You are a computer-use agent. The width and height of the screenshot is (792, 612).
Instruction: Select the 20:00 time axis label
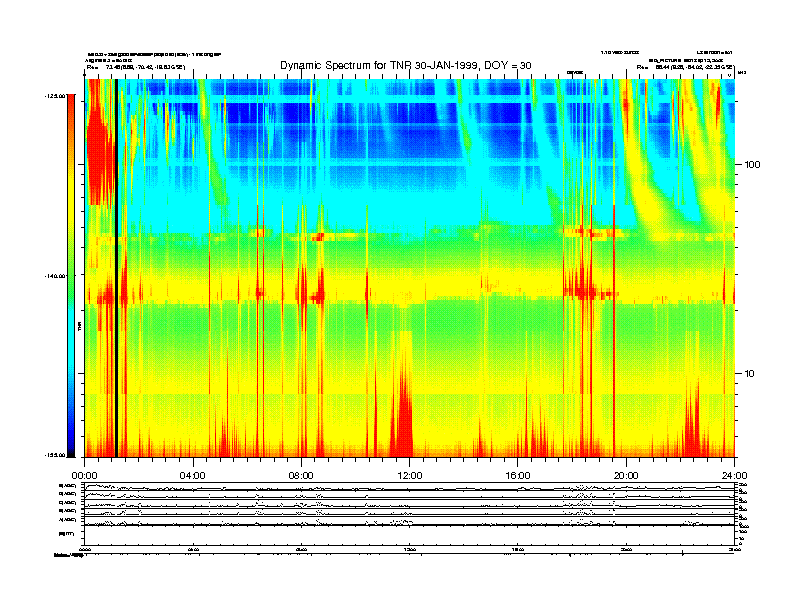click(626, 476)
